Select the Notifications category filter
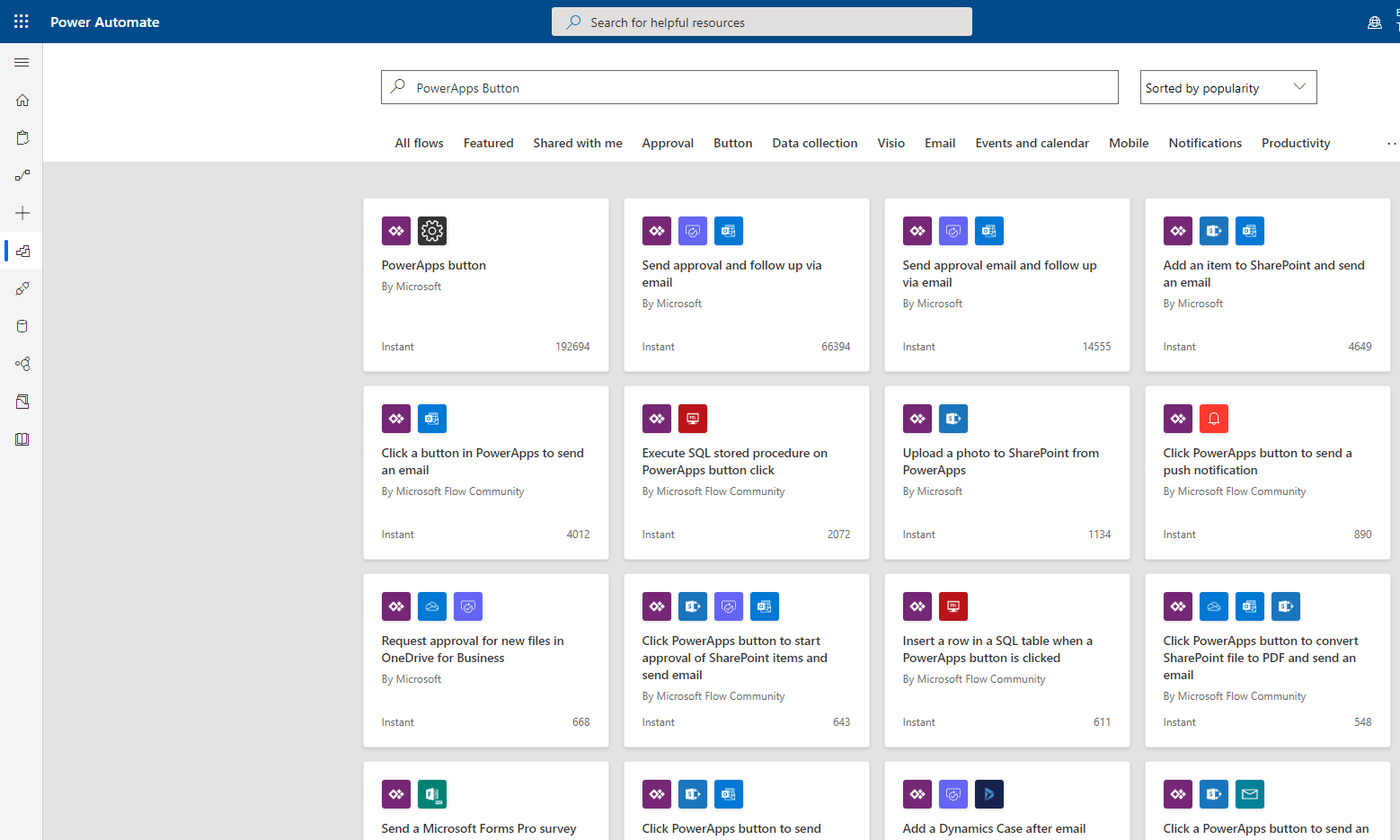 pos(1205,143)
